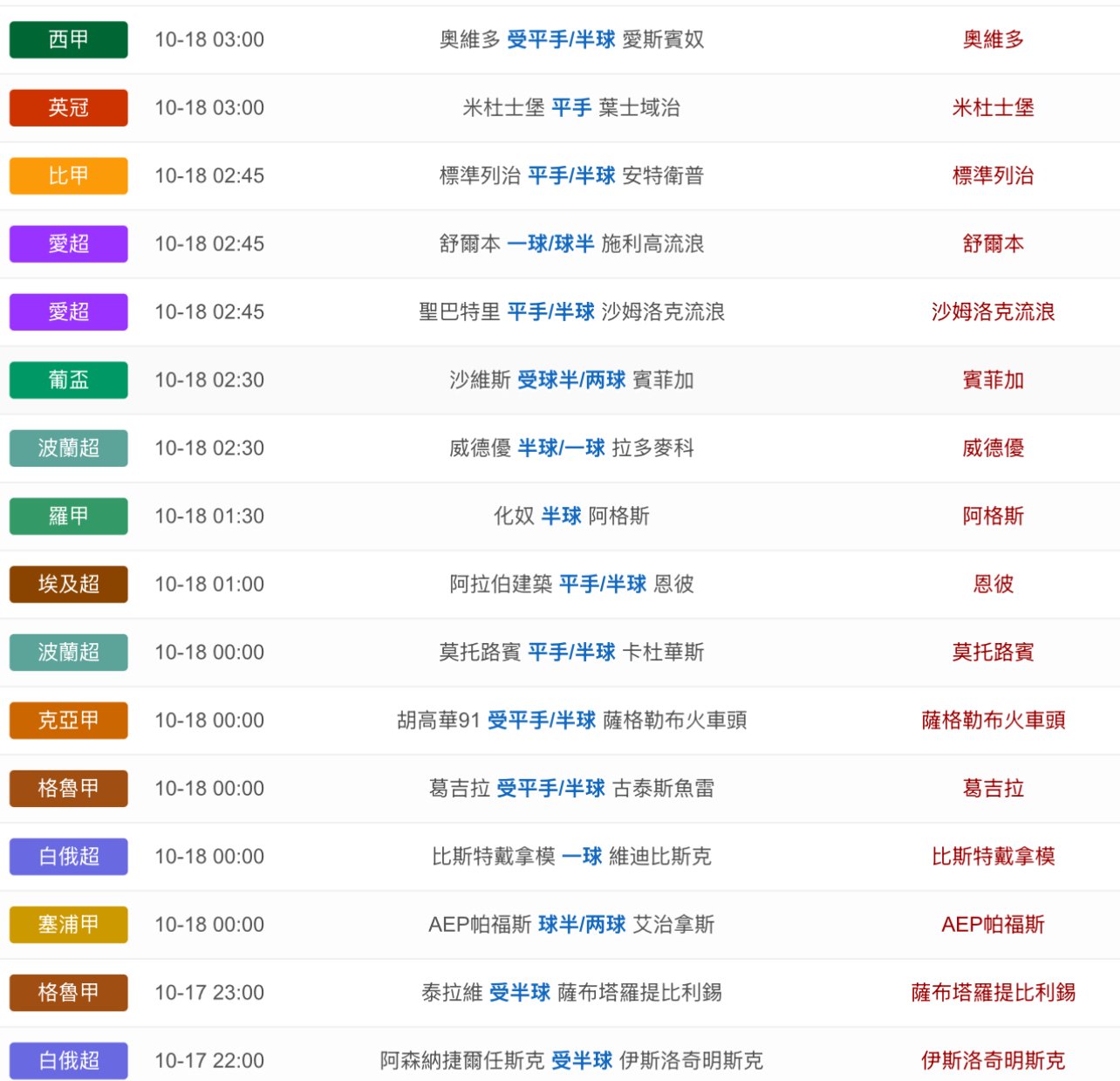
Task: Click the yellow 塞浦甲 league tag
Action: click(68, 924)
